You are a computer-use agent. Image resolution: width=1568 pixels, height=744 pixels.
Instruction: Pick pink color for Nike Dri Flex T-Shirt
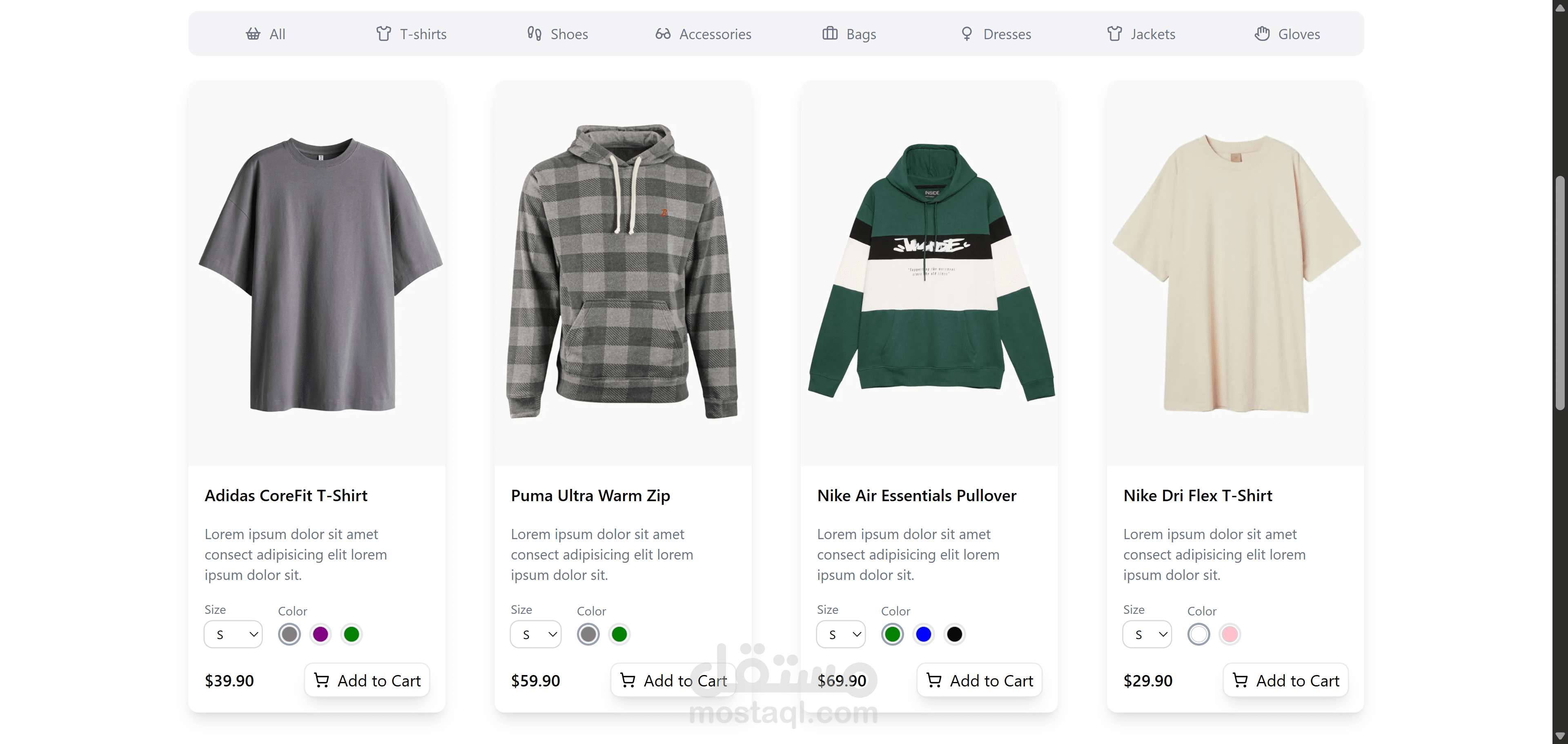pos(1229,635)
